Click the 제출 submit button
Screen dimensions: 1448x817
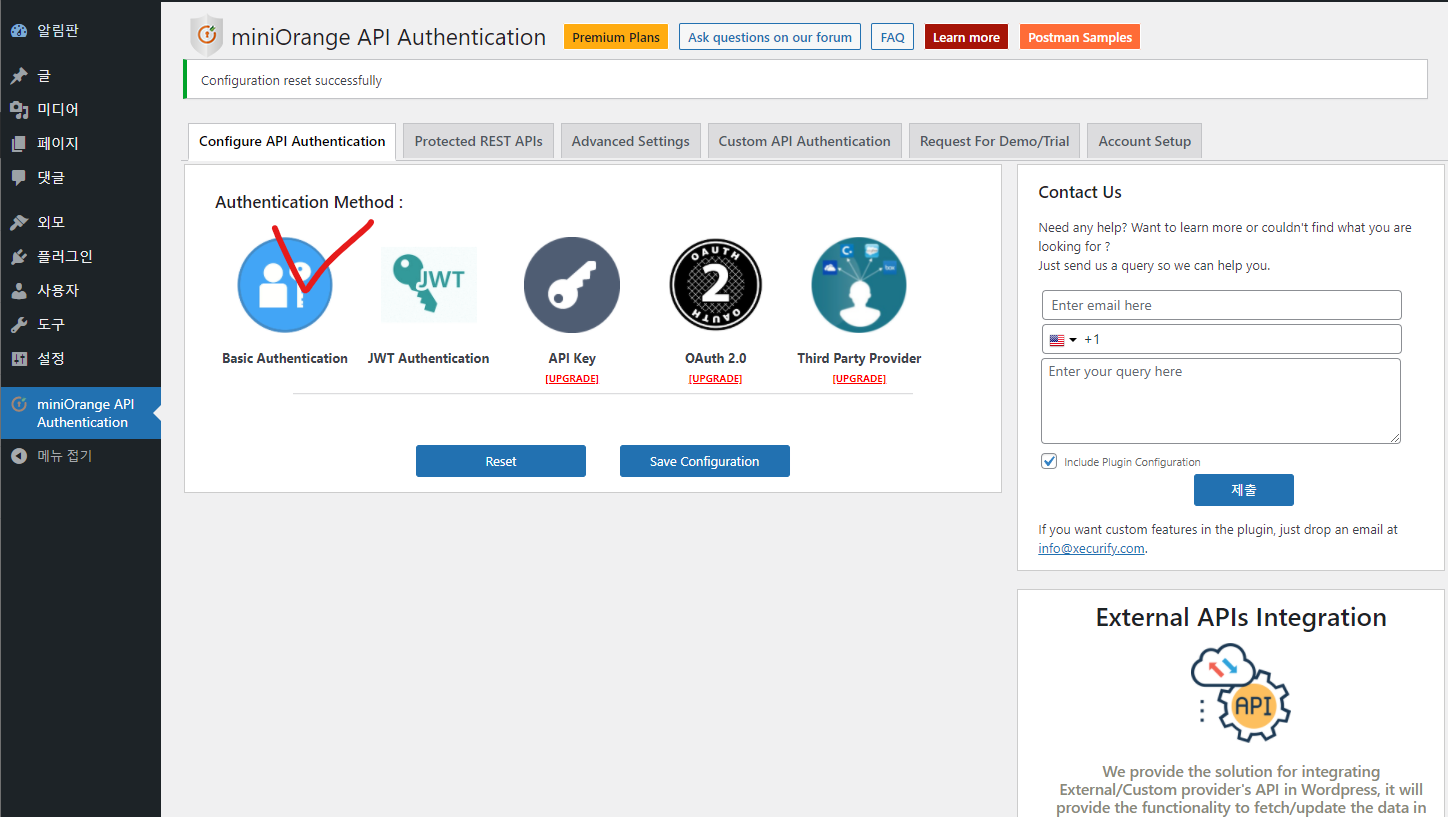(1244, 490)
